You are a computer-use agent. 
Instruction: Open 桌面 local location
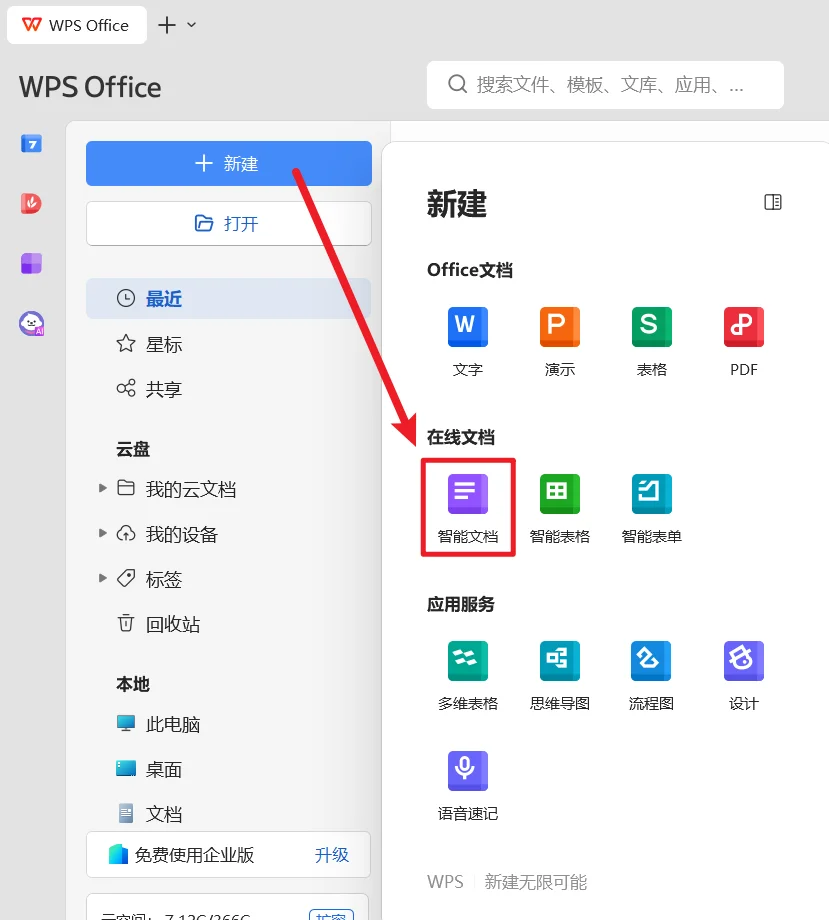pos(149,769)
